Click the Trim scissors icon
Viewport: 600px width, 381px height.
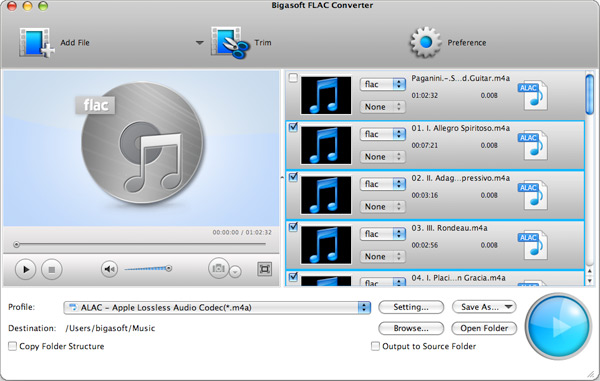click(229, 42)
